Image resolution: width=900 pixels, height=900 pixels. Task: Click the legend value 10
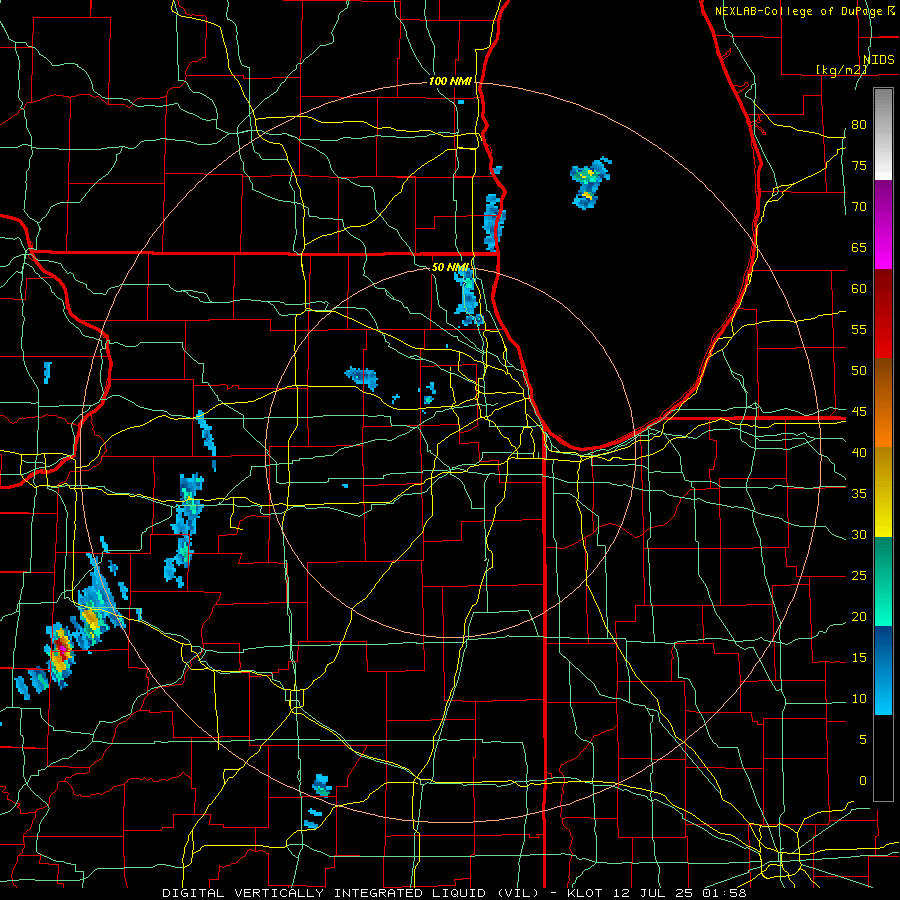(859, 699)
